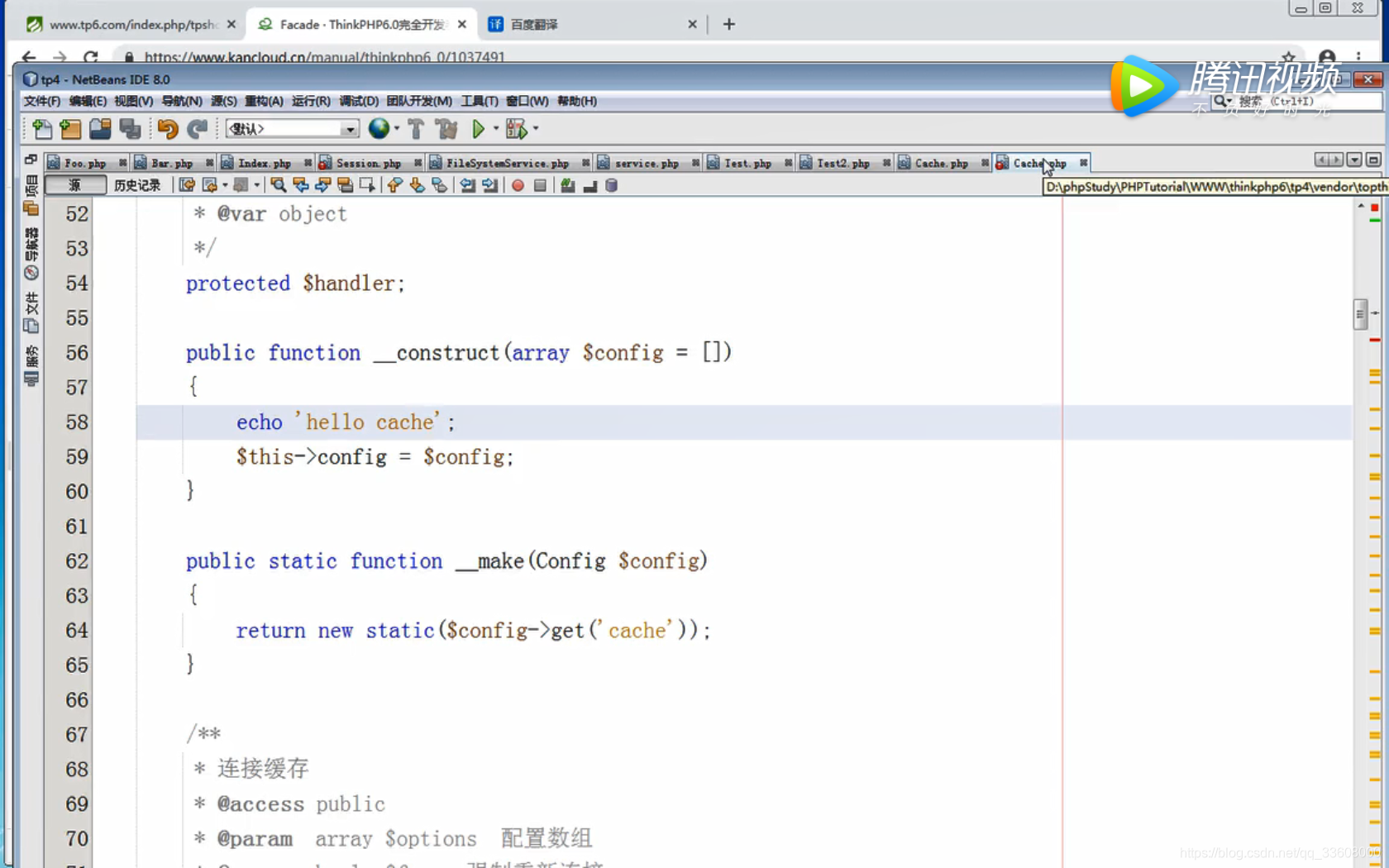Click the Build Project hammer icon
1389x868 pixels.
(x=416, y=129)
